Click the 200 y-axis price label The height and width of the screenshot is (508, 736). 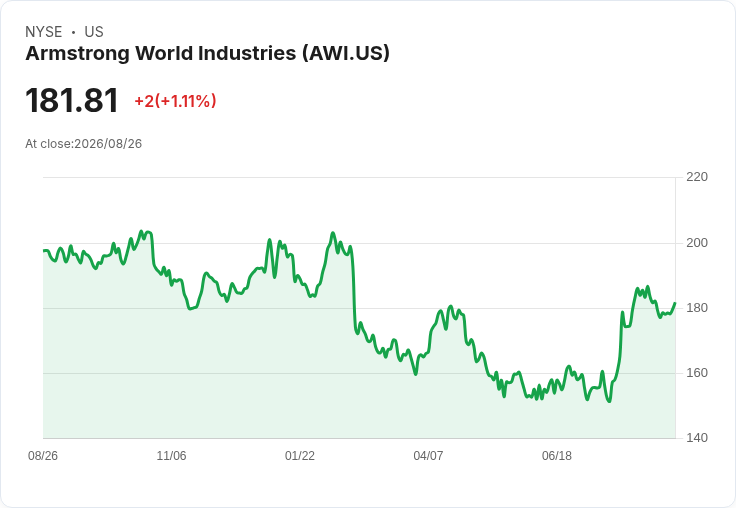pyautogui.click(x=697, y=243)
